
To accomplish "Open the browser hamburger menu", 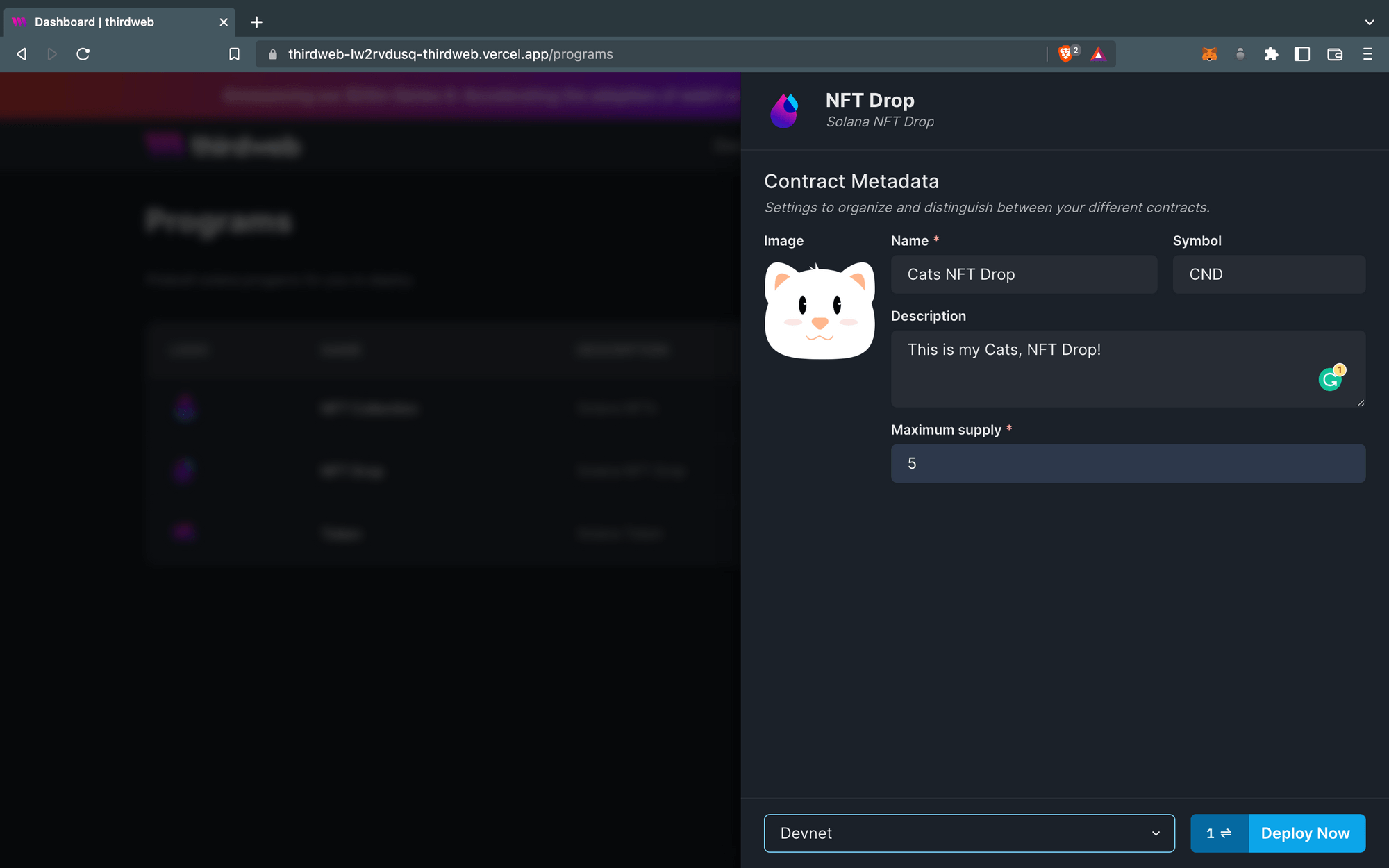I will coord(1367,54).
